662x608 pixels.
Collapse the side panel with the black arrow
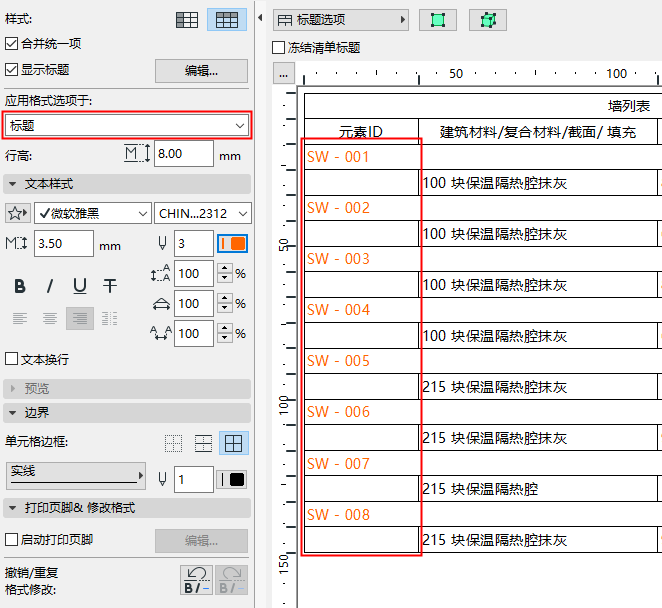(260, 18)
